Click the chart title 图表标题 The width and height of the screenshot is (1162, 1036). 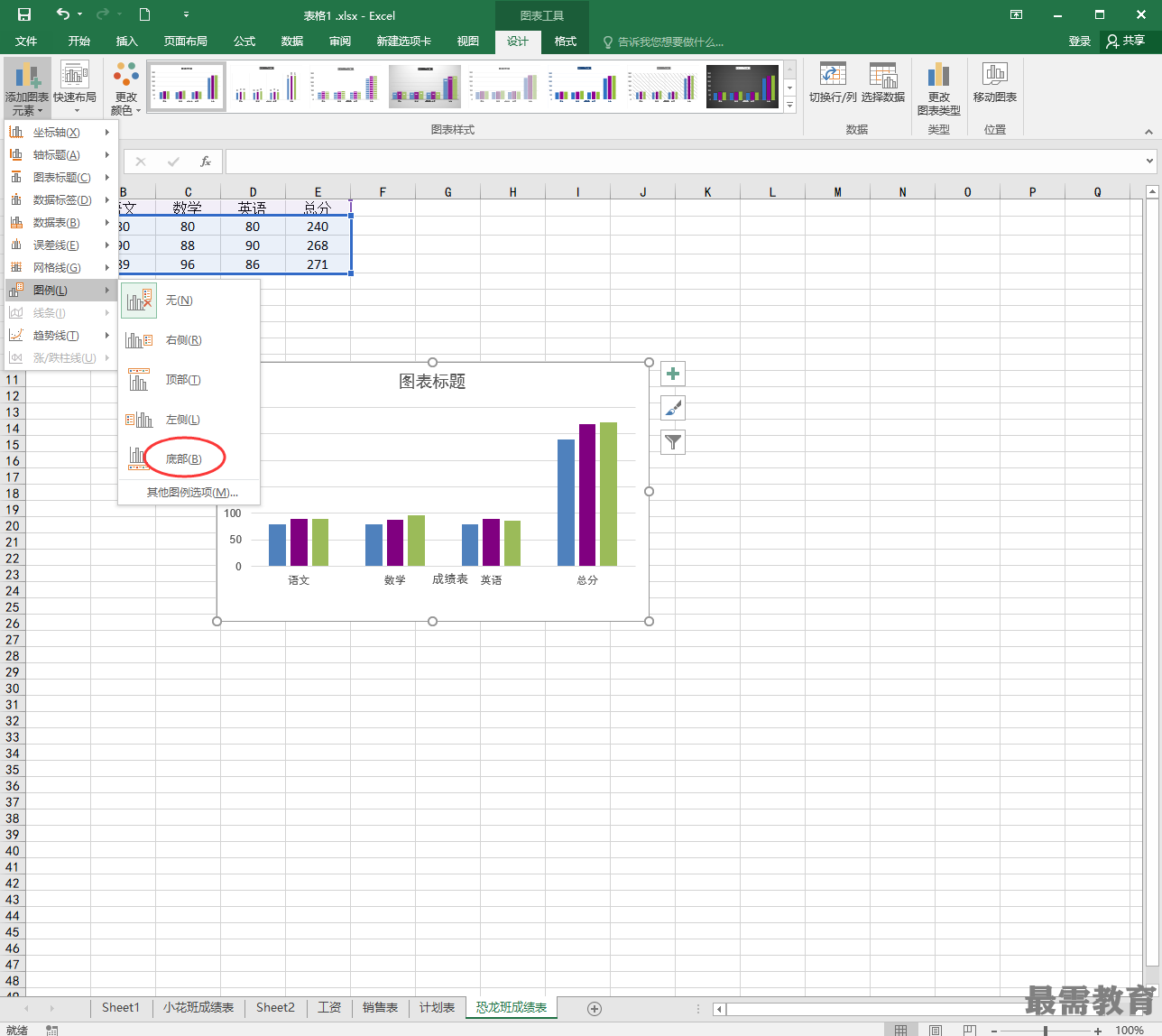click(432, 382)
